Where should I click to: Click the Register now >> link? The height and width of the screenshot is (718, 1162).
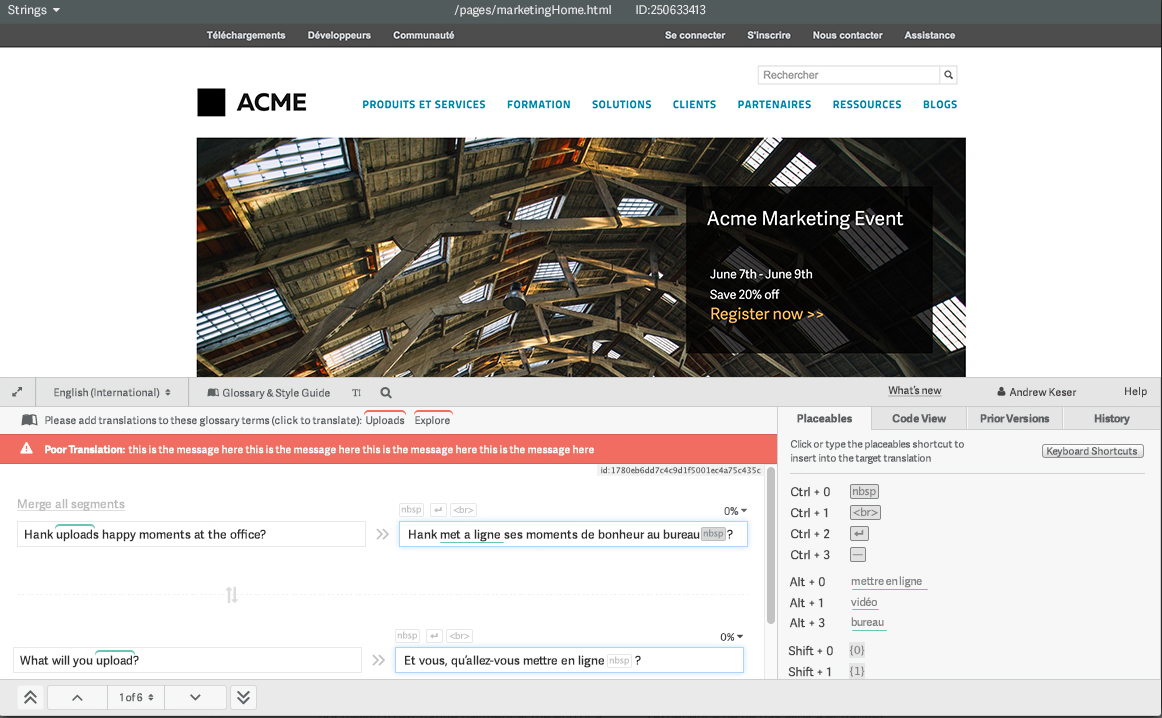coord(766,314)
